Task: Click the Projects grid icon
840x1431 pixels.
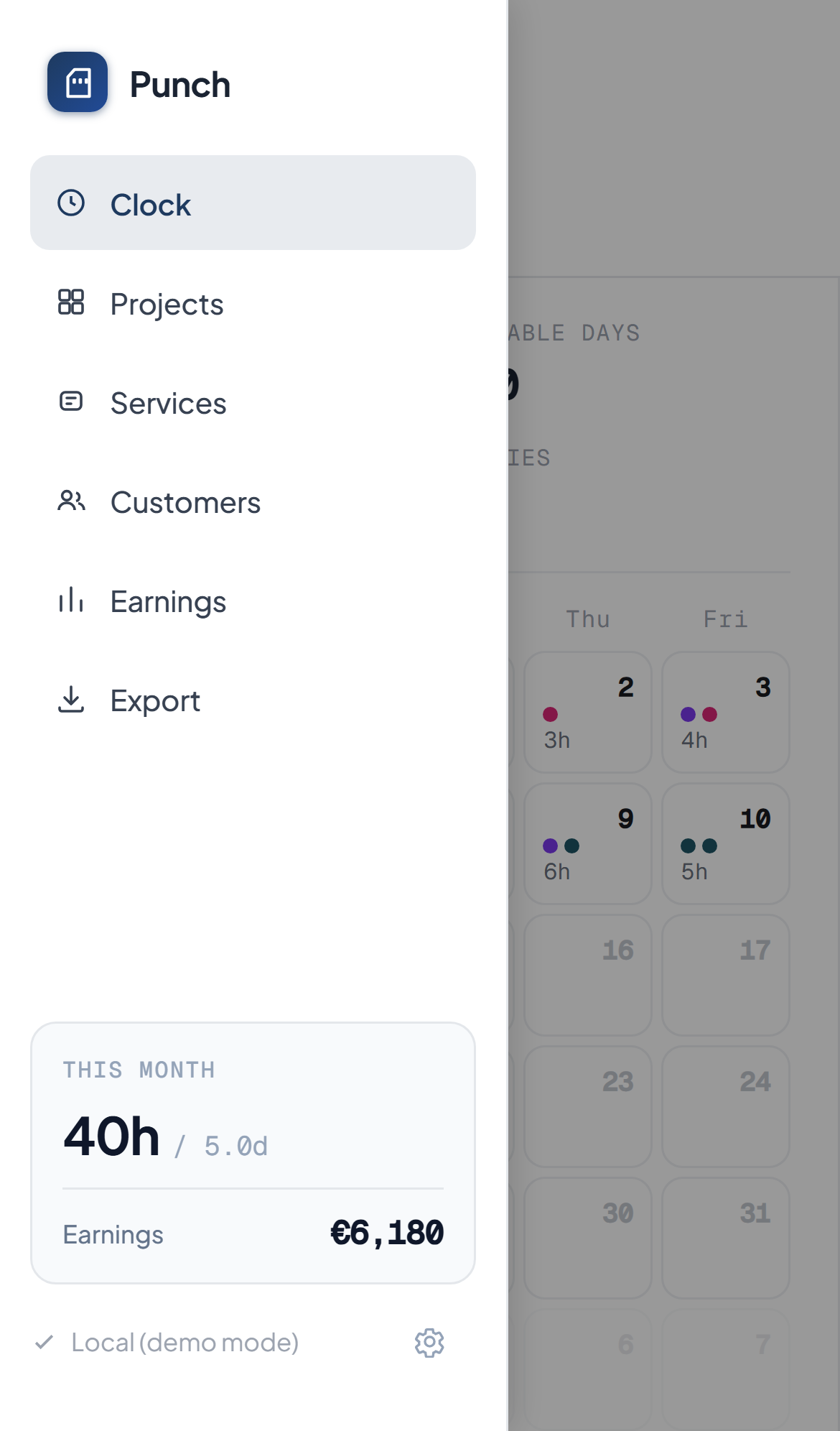Action: coord(71,302)
